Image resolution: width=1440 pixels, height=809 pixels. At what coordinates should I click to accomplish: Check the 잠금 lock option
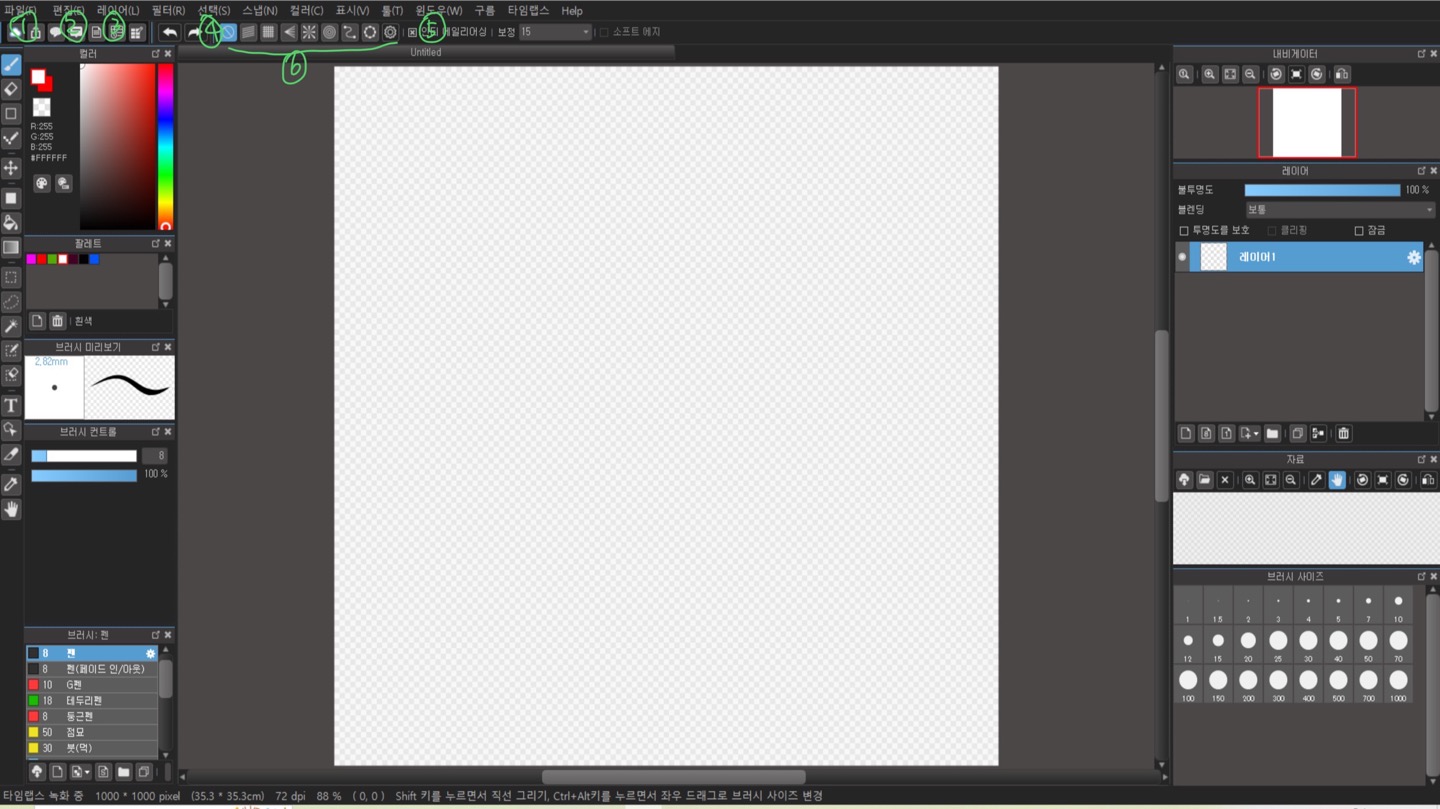[x=1358, y=231]
